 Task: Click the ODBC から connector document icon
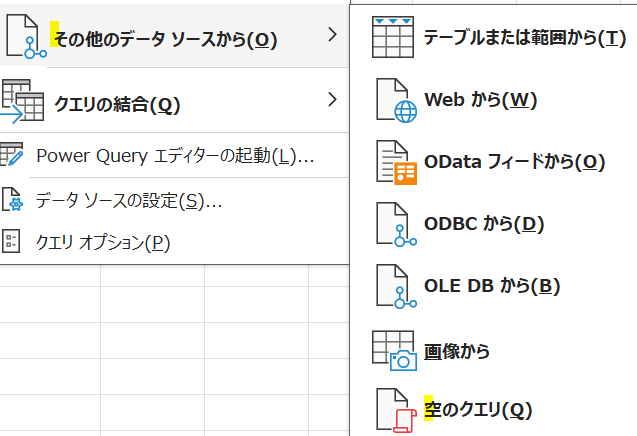(396, 224)
